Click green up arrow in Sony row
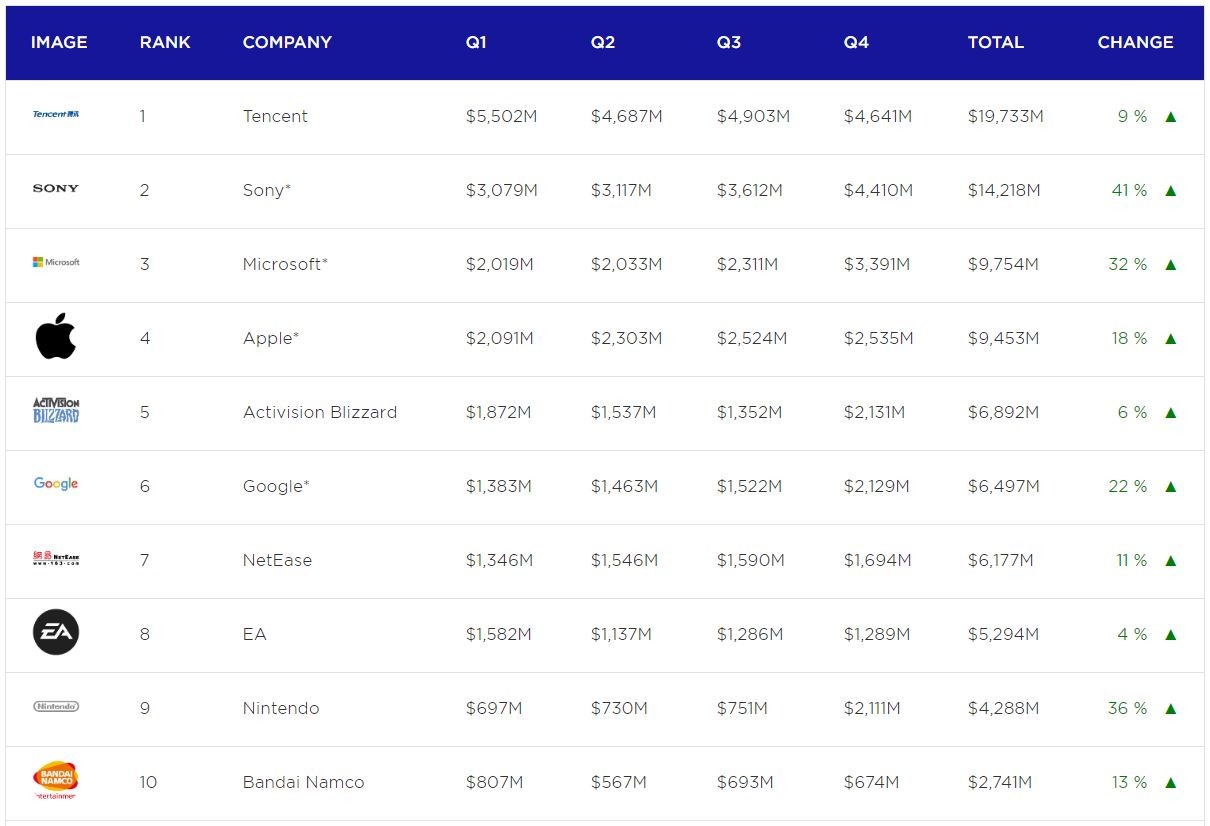Screen dimensions: 1210x826 pos(1170,190)
